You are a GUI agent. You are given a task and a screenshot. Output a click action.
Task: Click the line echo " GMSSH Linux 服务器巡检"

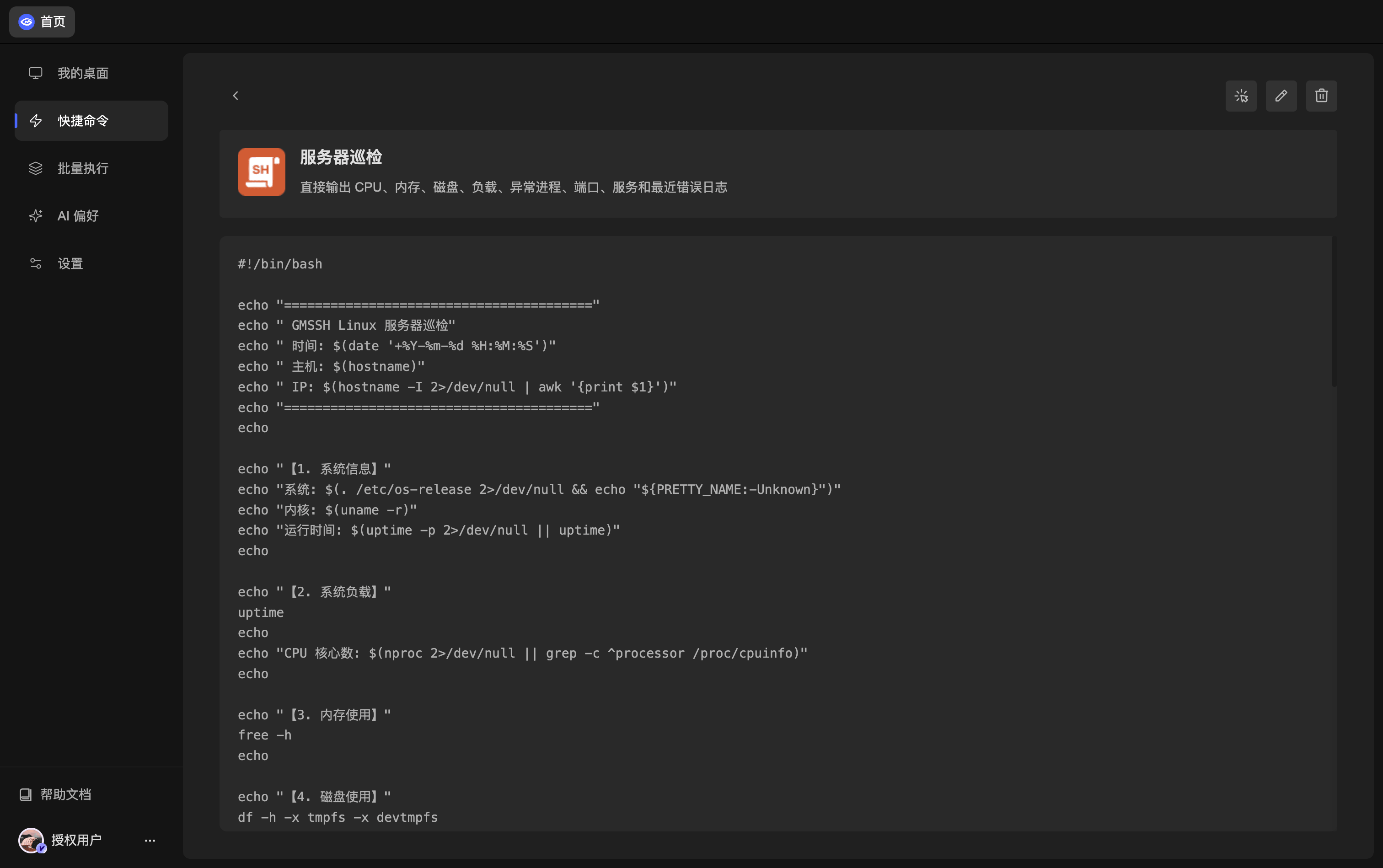tap(347, 326)
